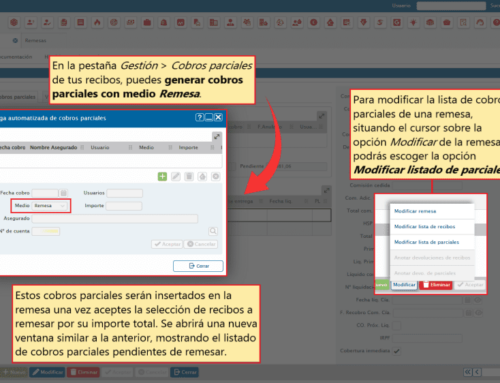This screenshot has width=500, height=383.
Task: Click the diamond icon in top toolbar
Action: click(364, 23)
